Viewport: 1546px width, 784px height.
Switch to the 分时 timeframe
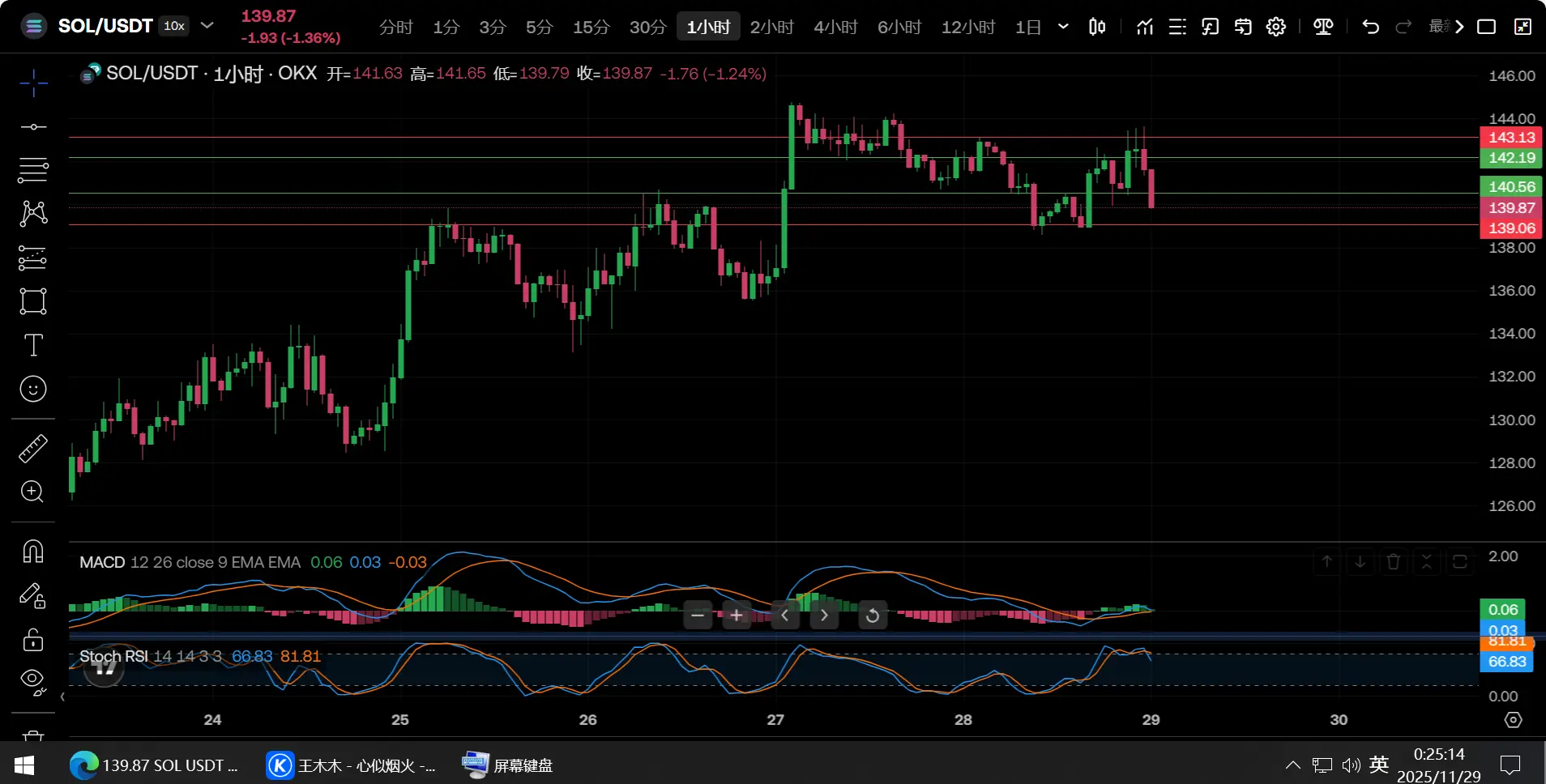coord(395,27)
